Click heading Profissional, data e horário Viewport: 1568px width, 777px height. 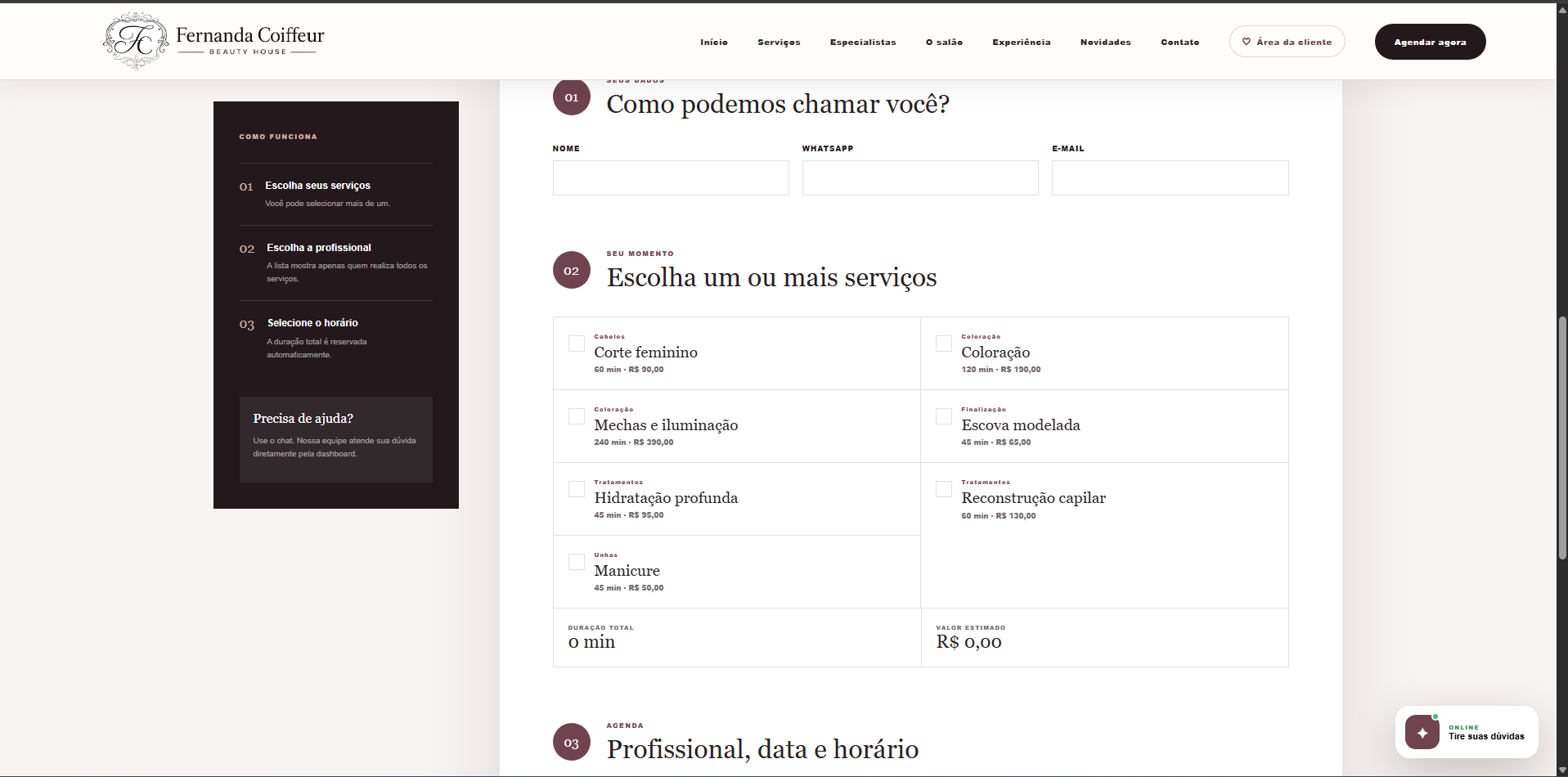[762, 749]
